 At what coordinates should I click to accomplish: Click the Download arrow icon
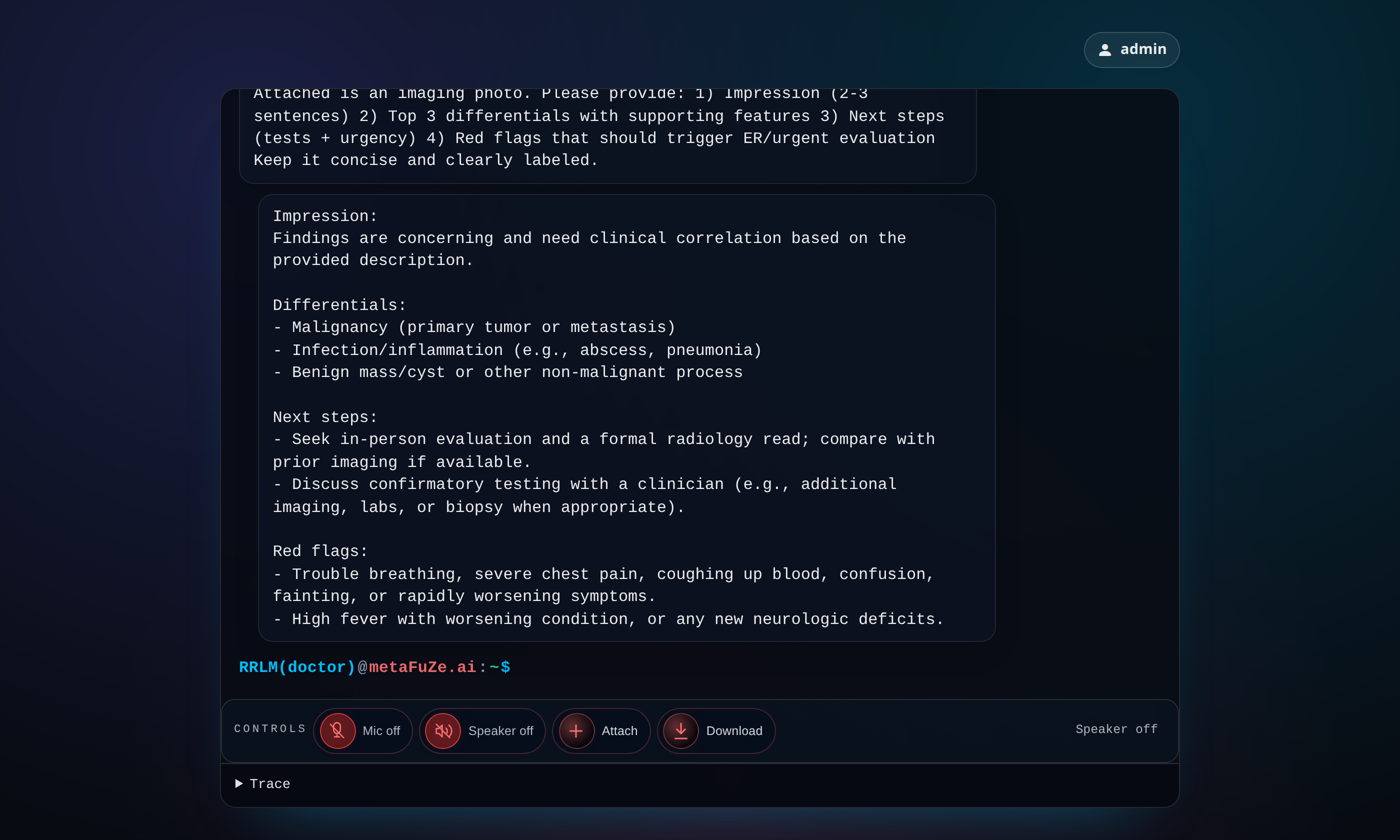[x=681, y=731]
